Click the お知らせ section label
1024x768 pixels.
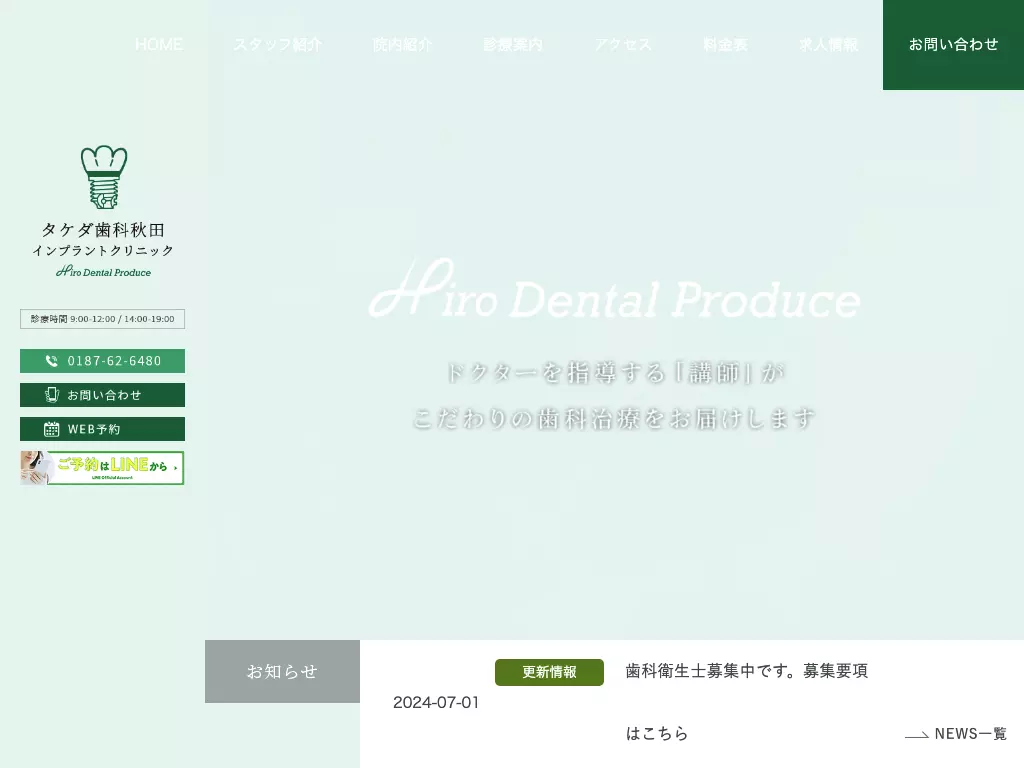(x=282, y=671)
